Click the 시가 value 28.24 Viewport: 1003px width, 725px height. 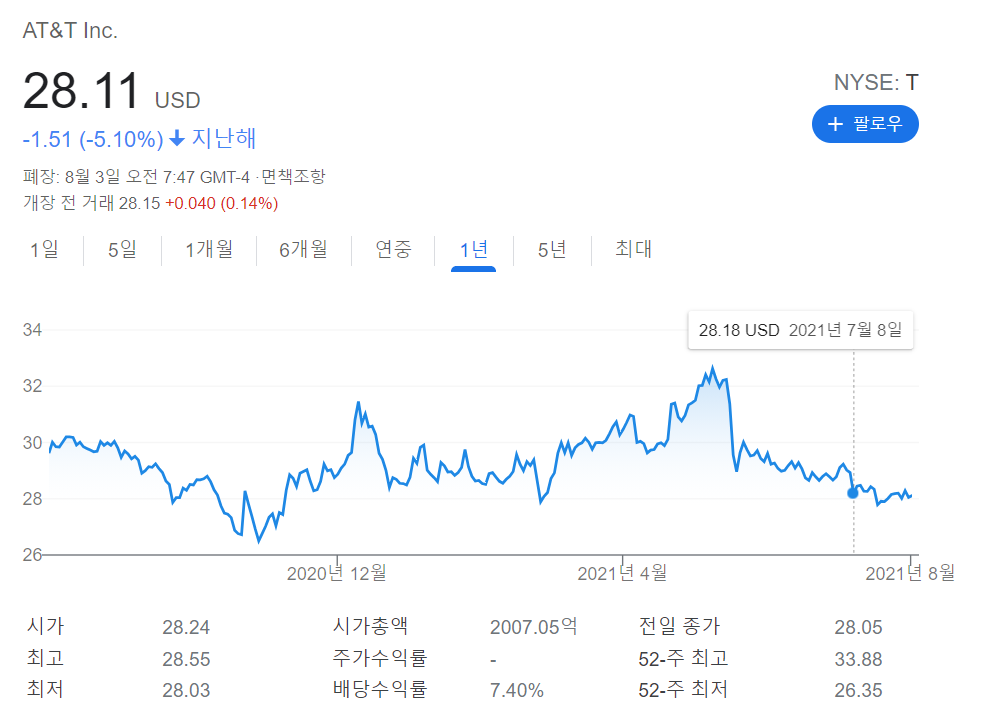[186, 627]
